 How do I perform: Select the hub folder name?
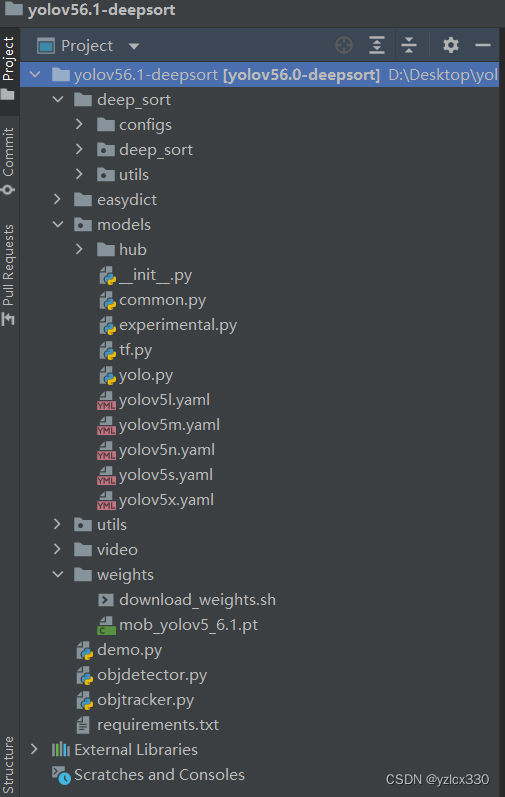point(133,250)
